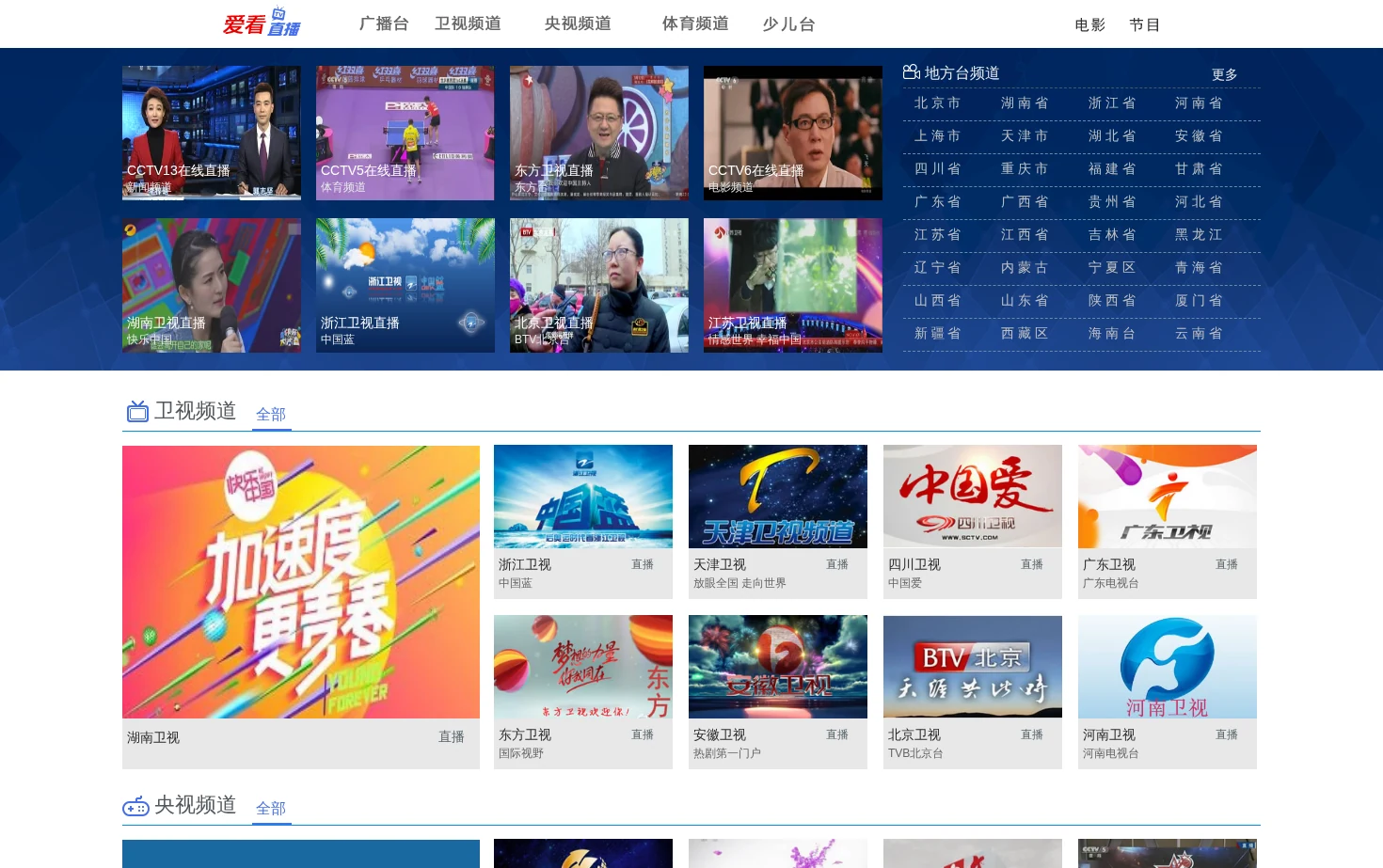This screenshot has height=868, width=1383.
Task: Choose 浙江省 in local channel list
Action: [1112, 103]
